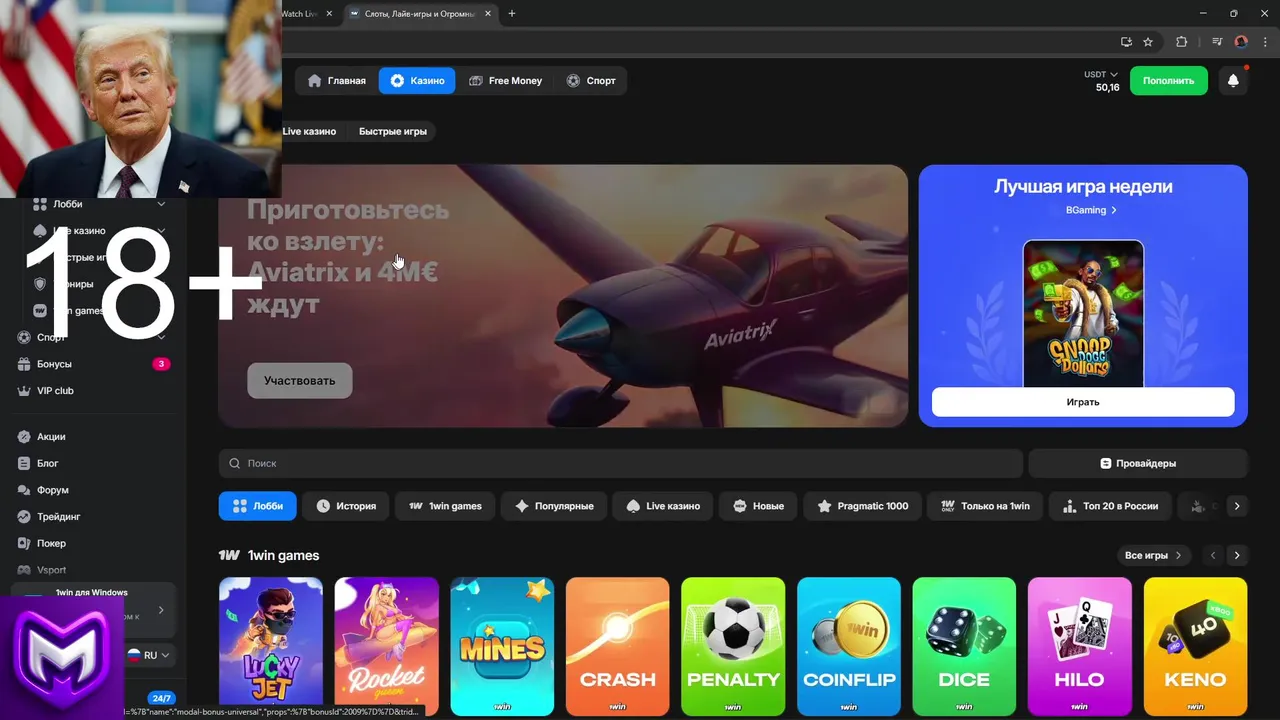This screenshot has width=1280, height=720.
Task: Click the green Пополнить button
Action: click(x=1168, y=81)
